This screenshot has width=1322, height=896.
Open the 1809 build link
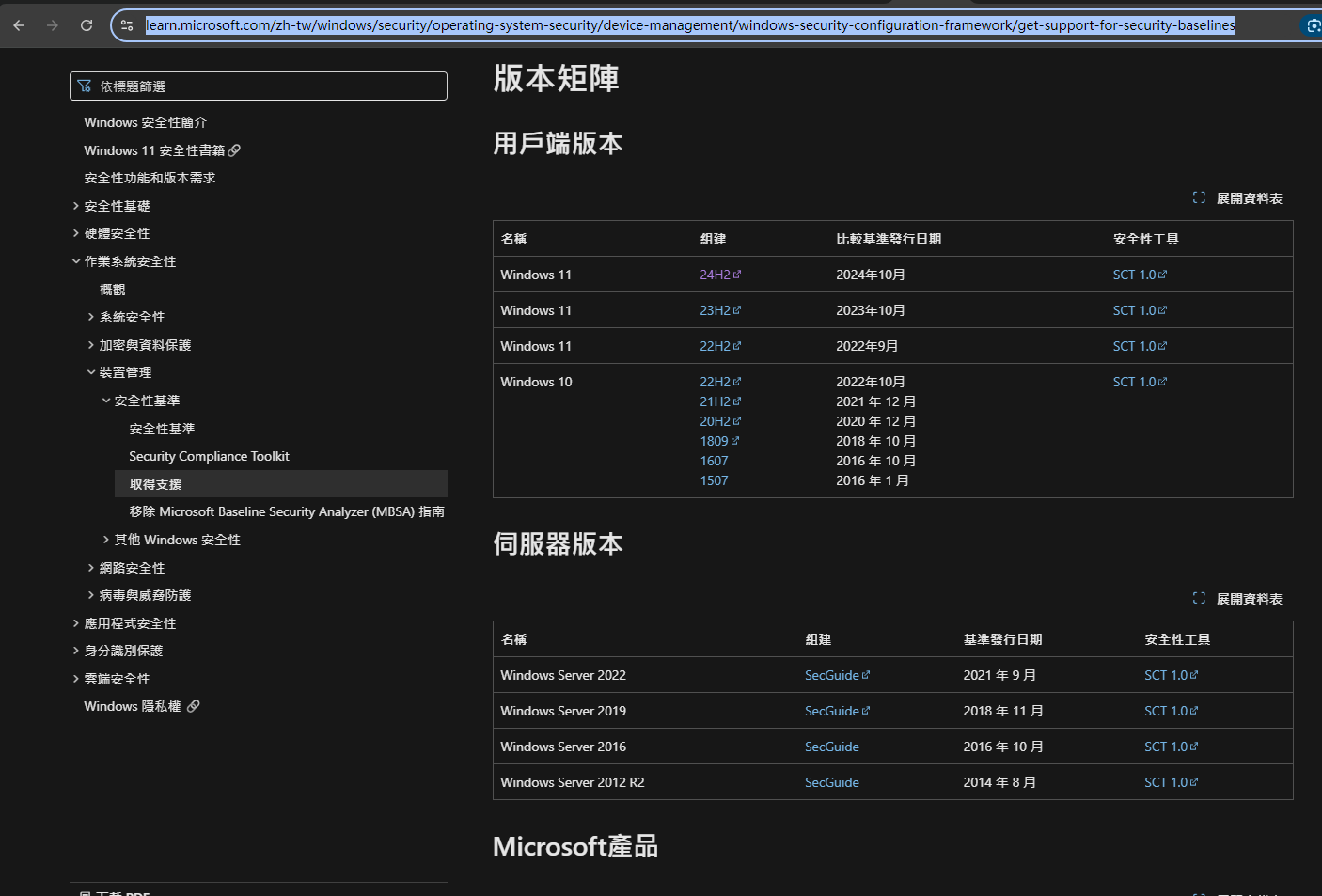(x=719, y=441)
